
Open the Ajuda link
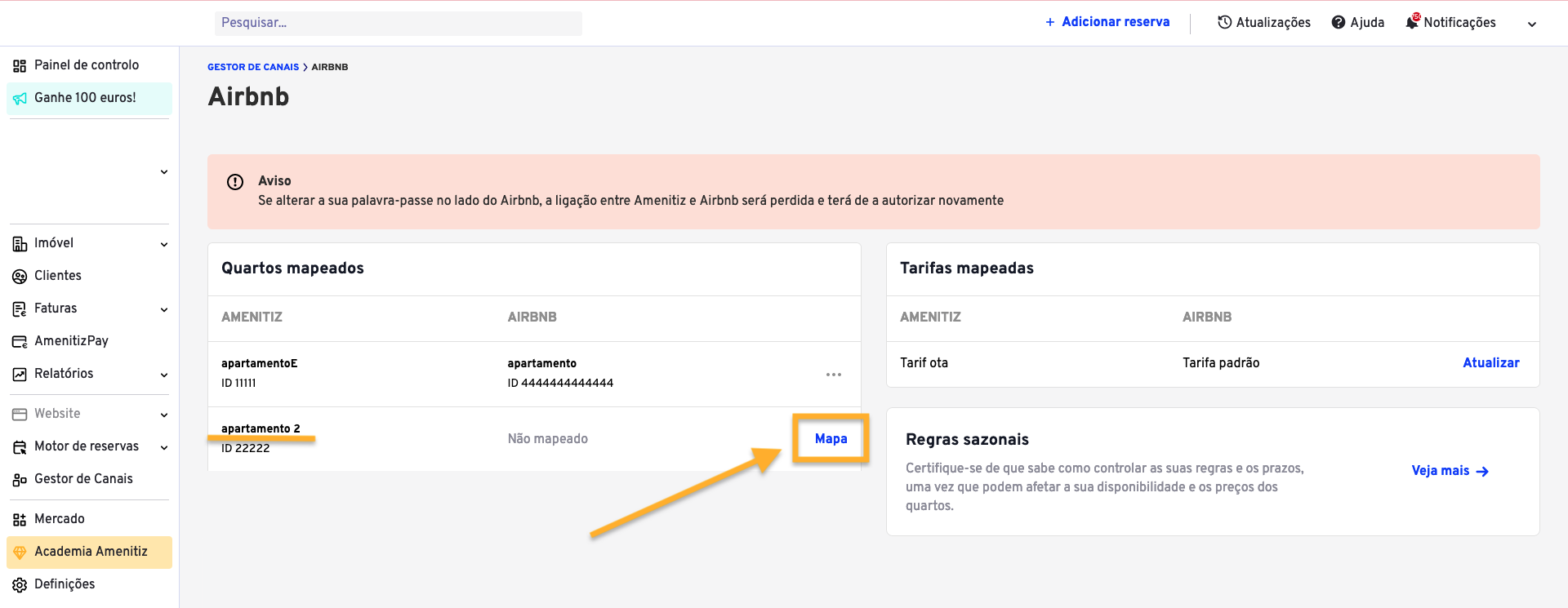(x=1367, y=23)
